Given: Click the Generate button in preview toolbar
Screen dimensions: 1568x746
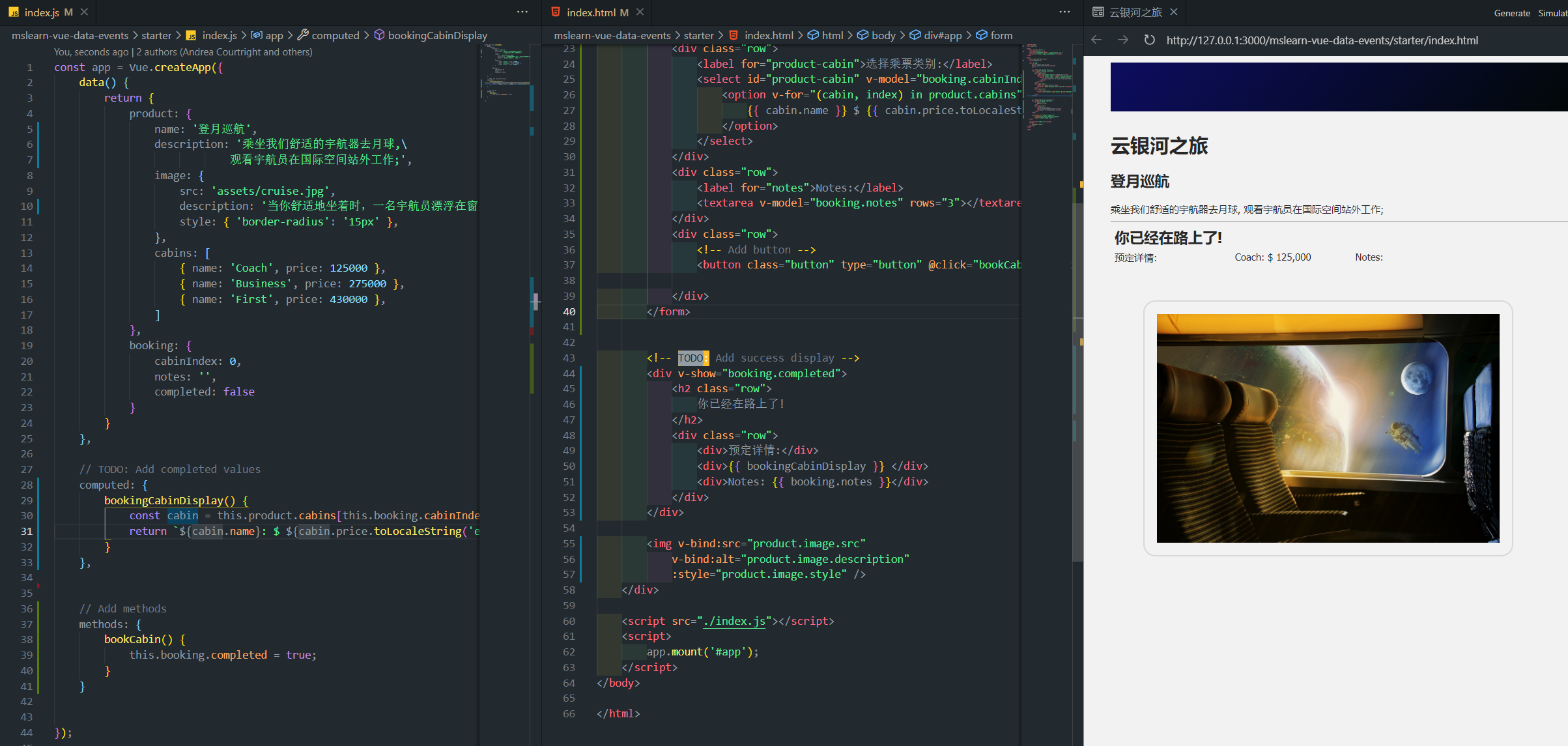Looking at the screenshot, I should 1512,13.
